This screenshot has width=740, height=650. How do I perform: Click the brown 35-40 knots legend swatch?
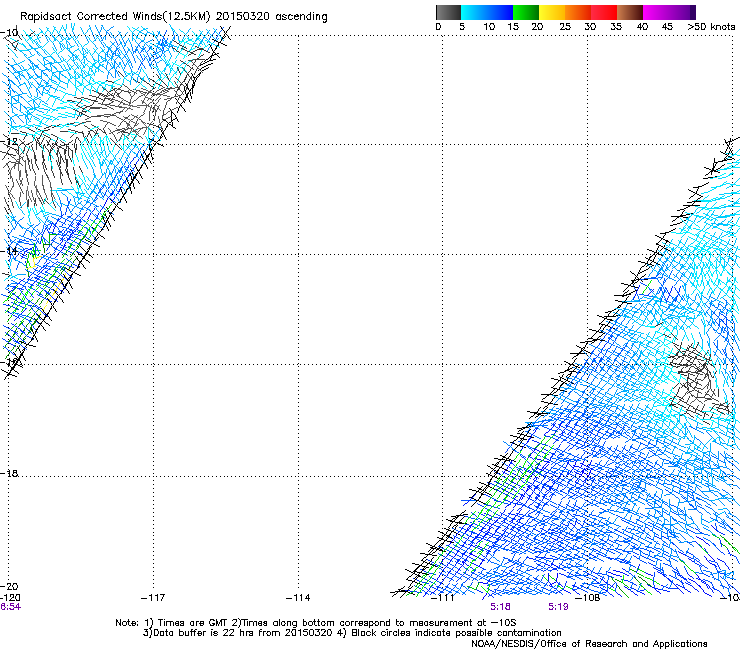[x=630, y=12]
